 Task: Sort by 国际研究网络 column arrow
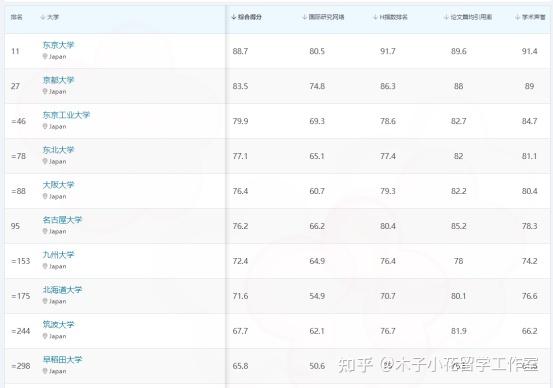(304, 17)
